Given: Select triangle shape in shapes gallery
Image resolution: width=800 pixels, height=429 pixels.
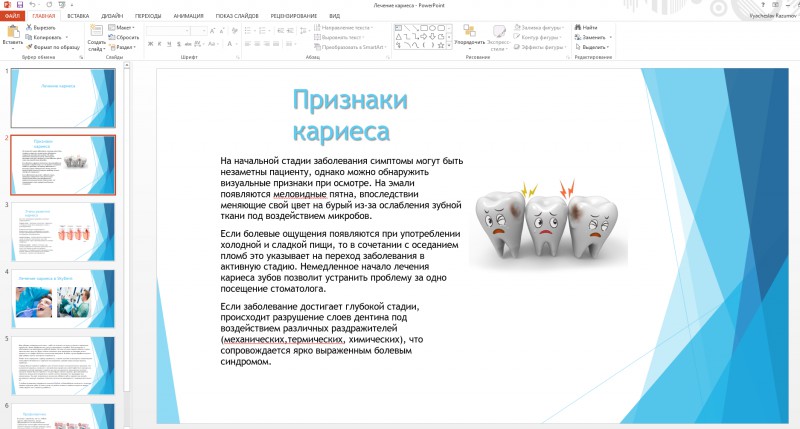Looking at the screenshot, I should click(398, 36).
